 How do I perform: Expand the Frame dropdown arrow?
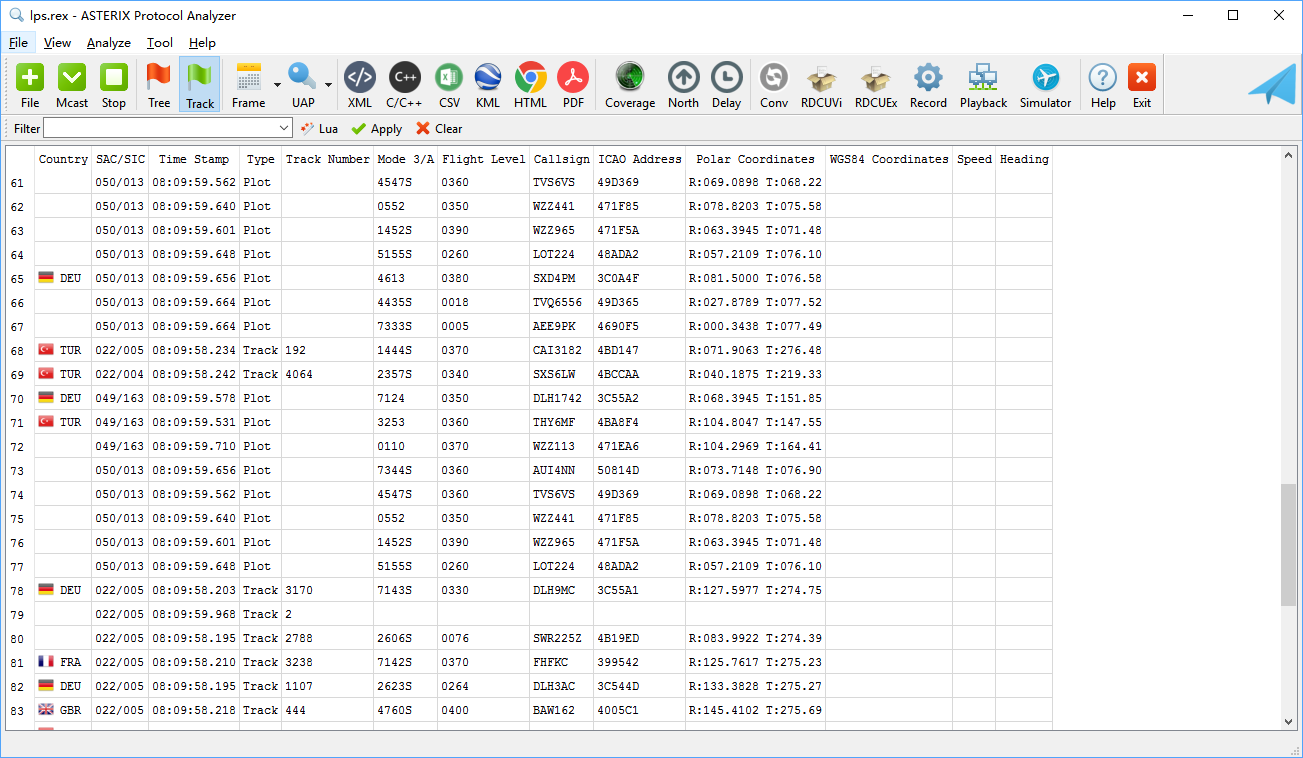click(277, 85)
